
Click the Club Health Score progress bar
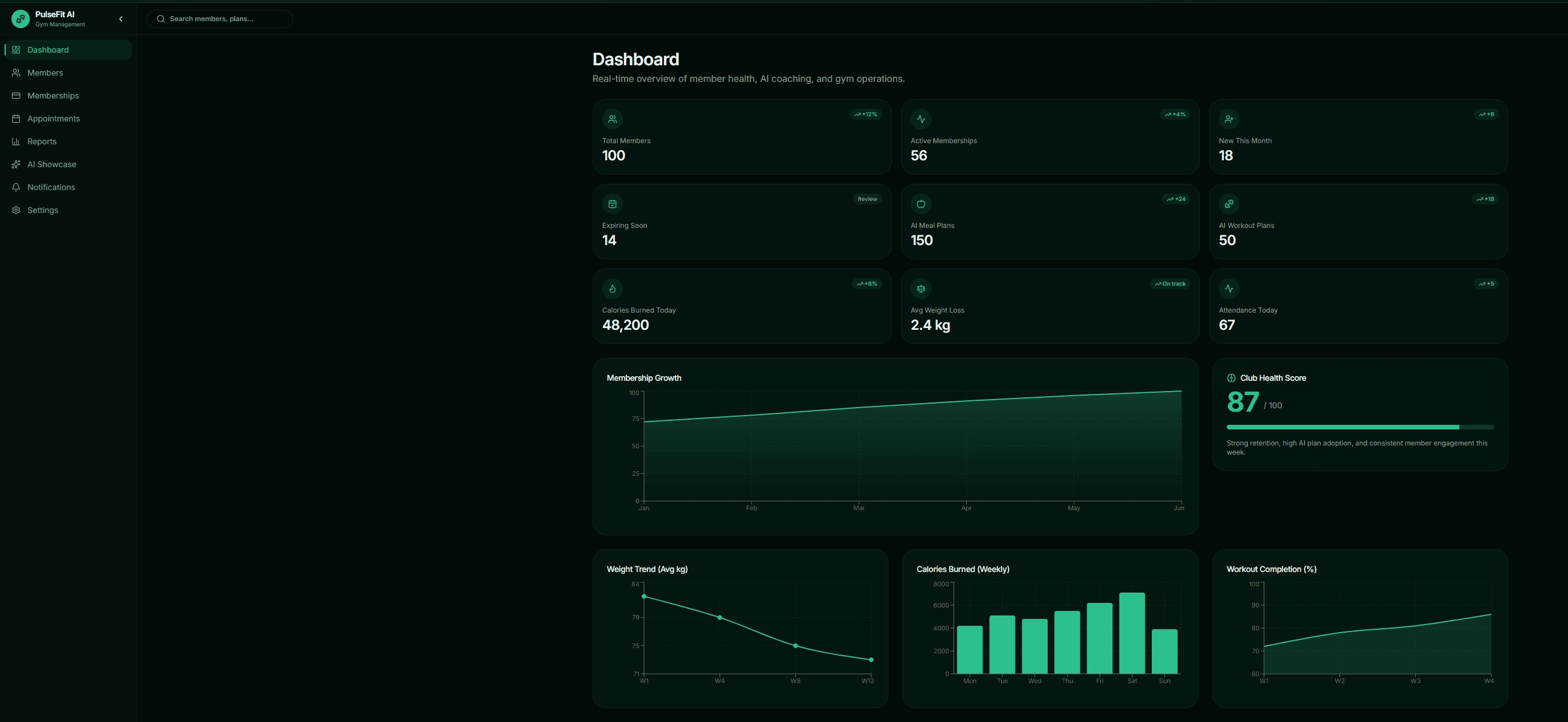point(1360,427)
